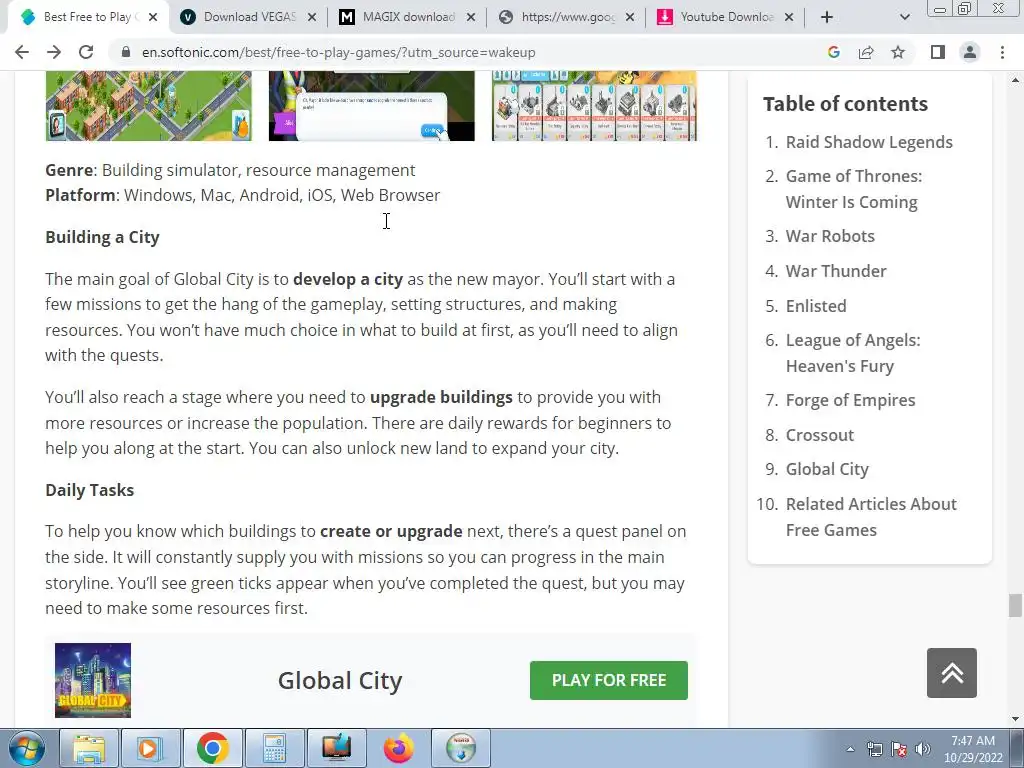Open the disc downloader taskbar icon
Viewport: 1024px width, 768px height.
pyautogui.click(x=461, y=748)
